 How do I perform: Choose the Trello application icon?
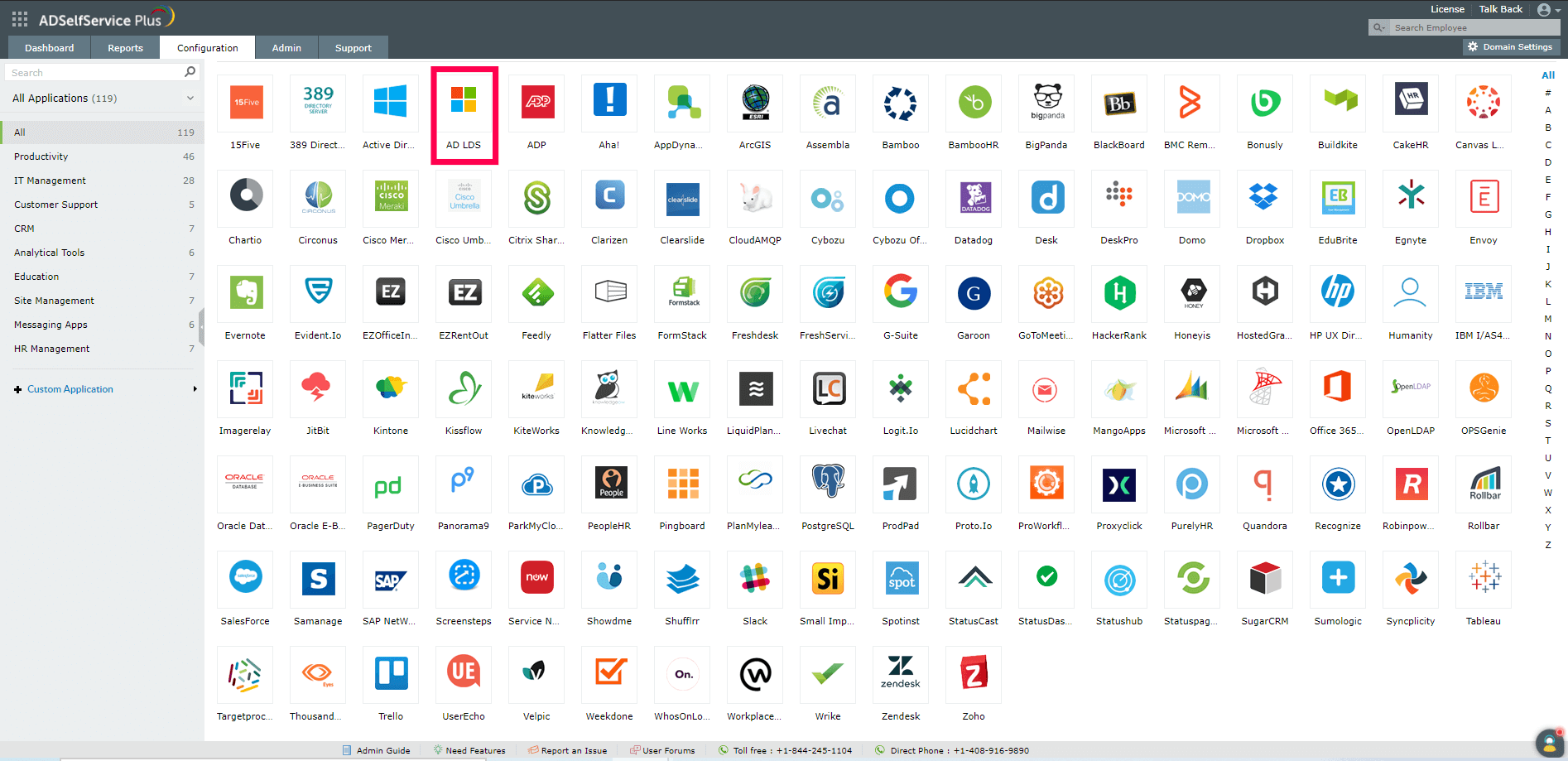point(392,674)
